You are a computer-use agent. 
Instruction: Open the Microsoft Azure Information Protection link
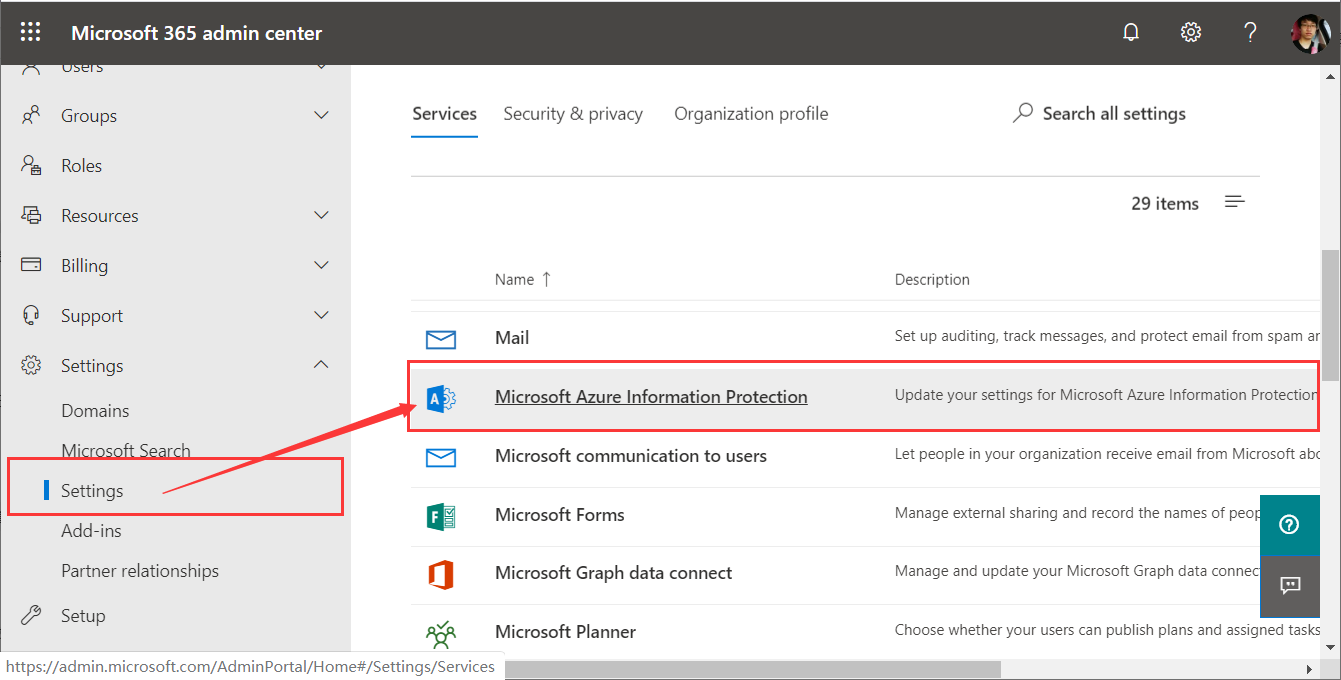tap(651, 397)
